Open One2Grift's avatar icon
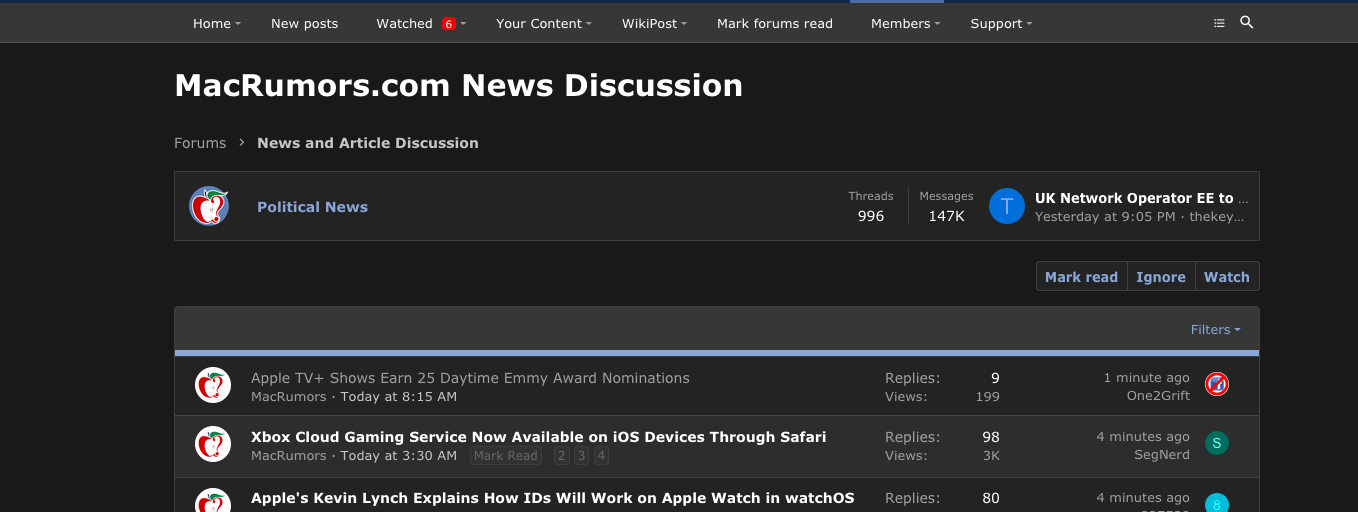The image size is (1358, 512). pos(1216,384)
